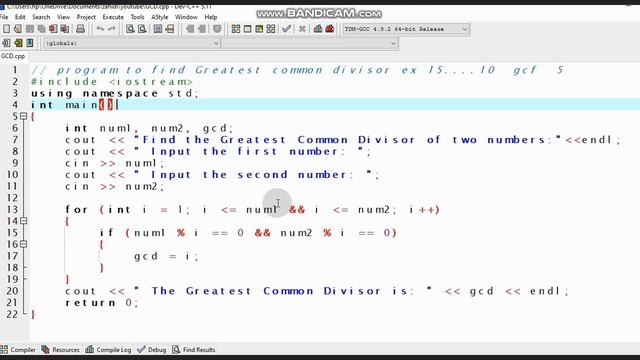Click the Compile icon with colored squares
Image resolution: width=640 pixels, height=360 pixels.
(236, 29)
